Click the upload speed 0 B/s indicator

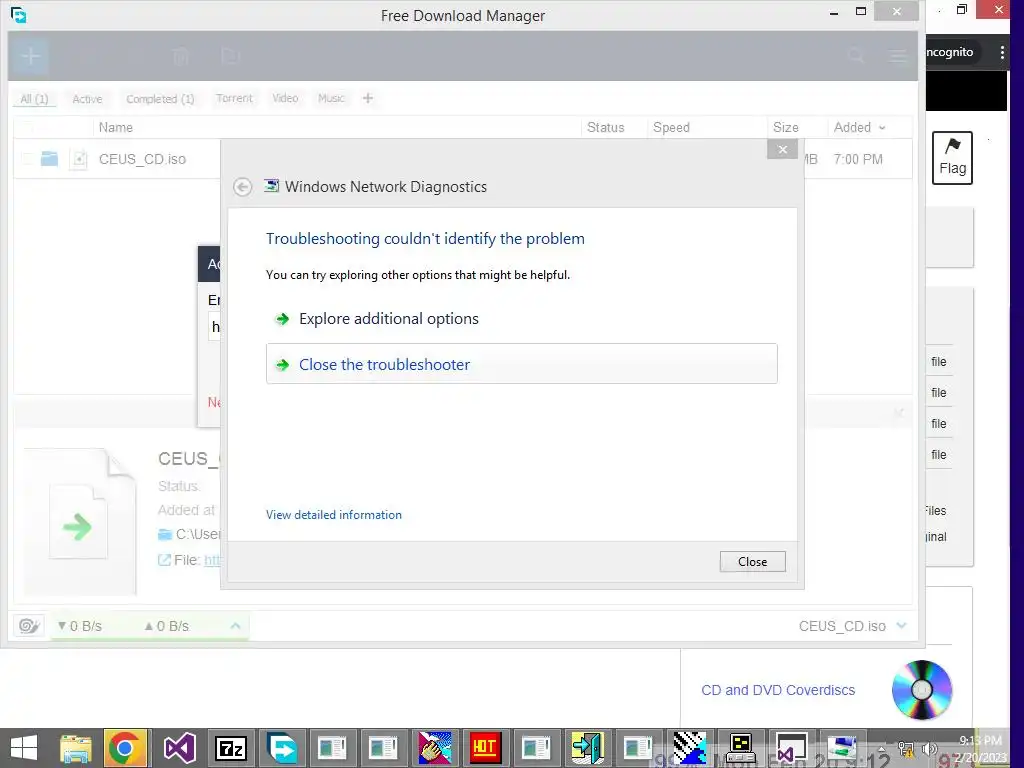(167, 626)
